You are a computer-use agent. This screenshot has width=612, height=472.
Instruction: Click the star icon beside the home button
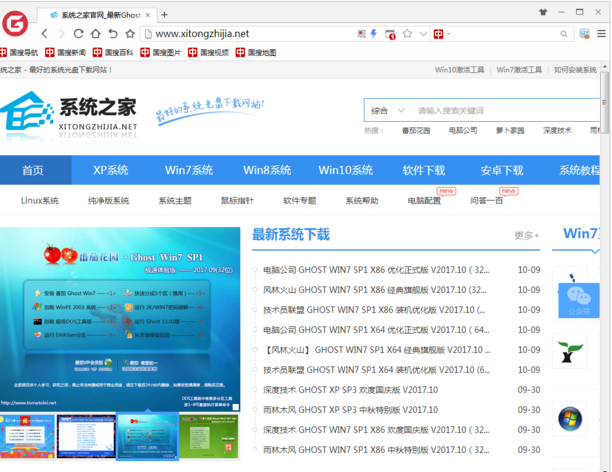130,34
